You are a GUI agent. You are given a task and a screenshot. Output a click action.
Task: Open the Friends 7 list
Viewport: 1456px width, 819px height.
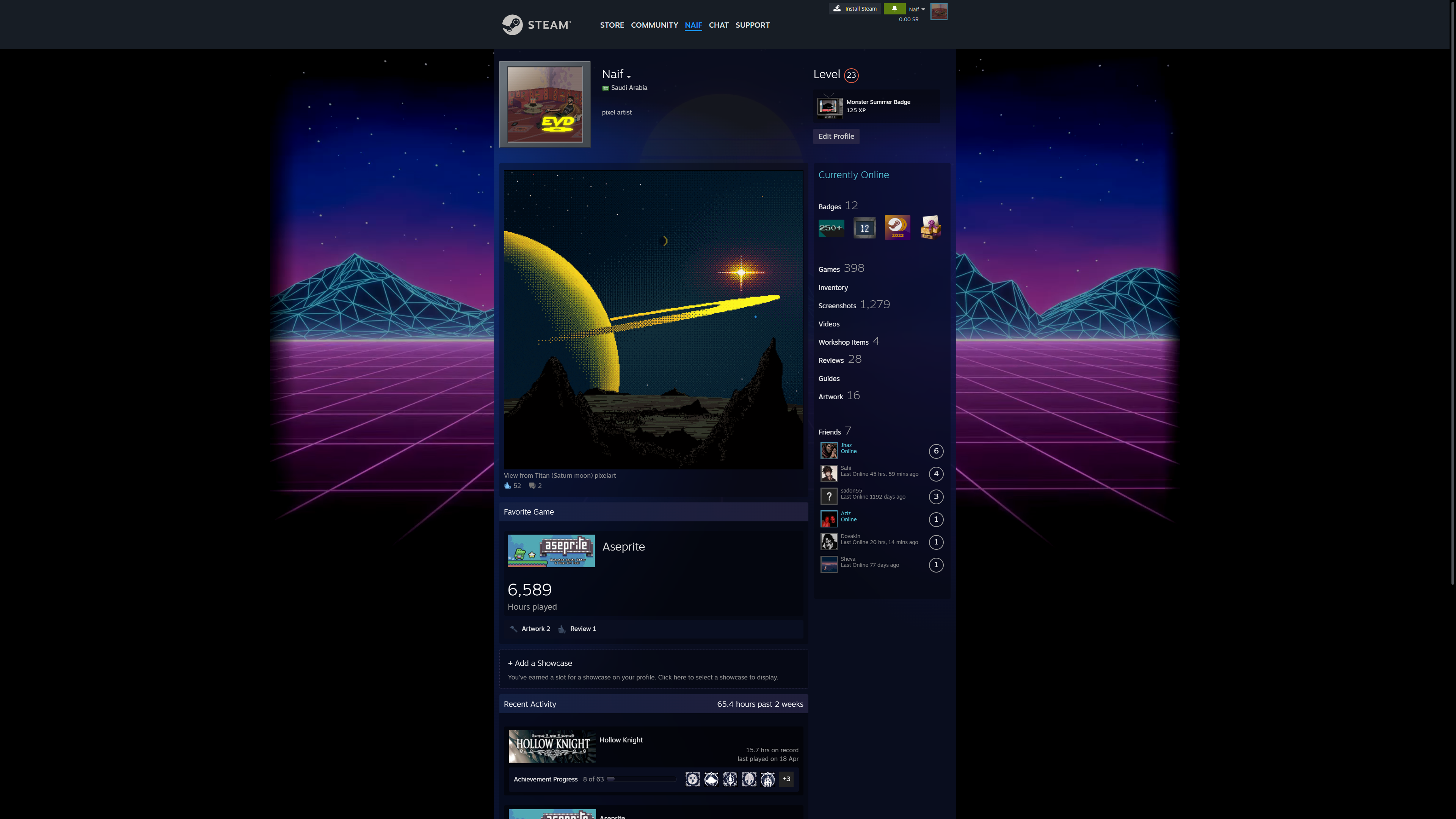click(835, 431)
